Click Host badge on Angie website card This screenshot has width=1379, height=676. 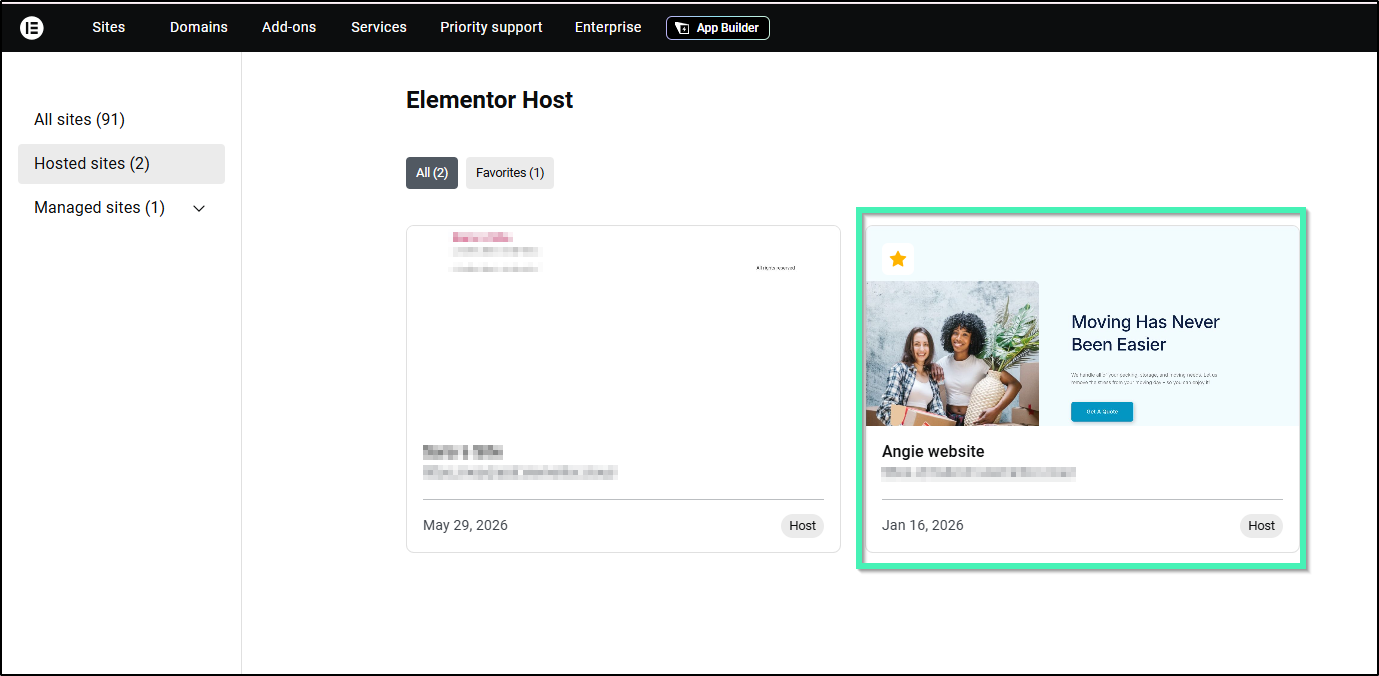point(1261,526)
